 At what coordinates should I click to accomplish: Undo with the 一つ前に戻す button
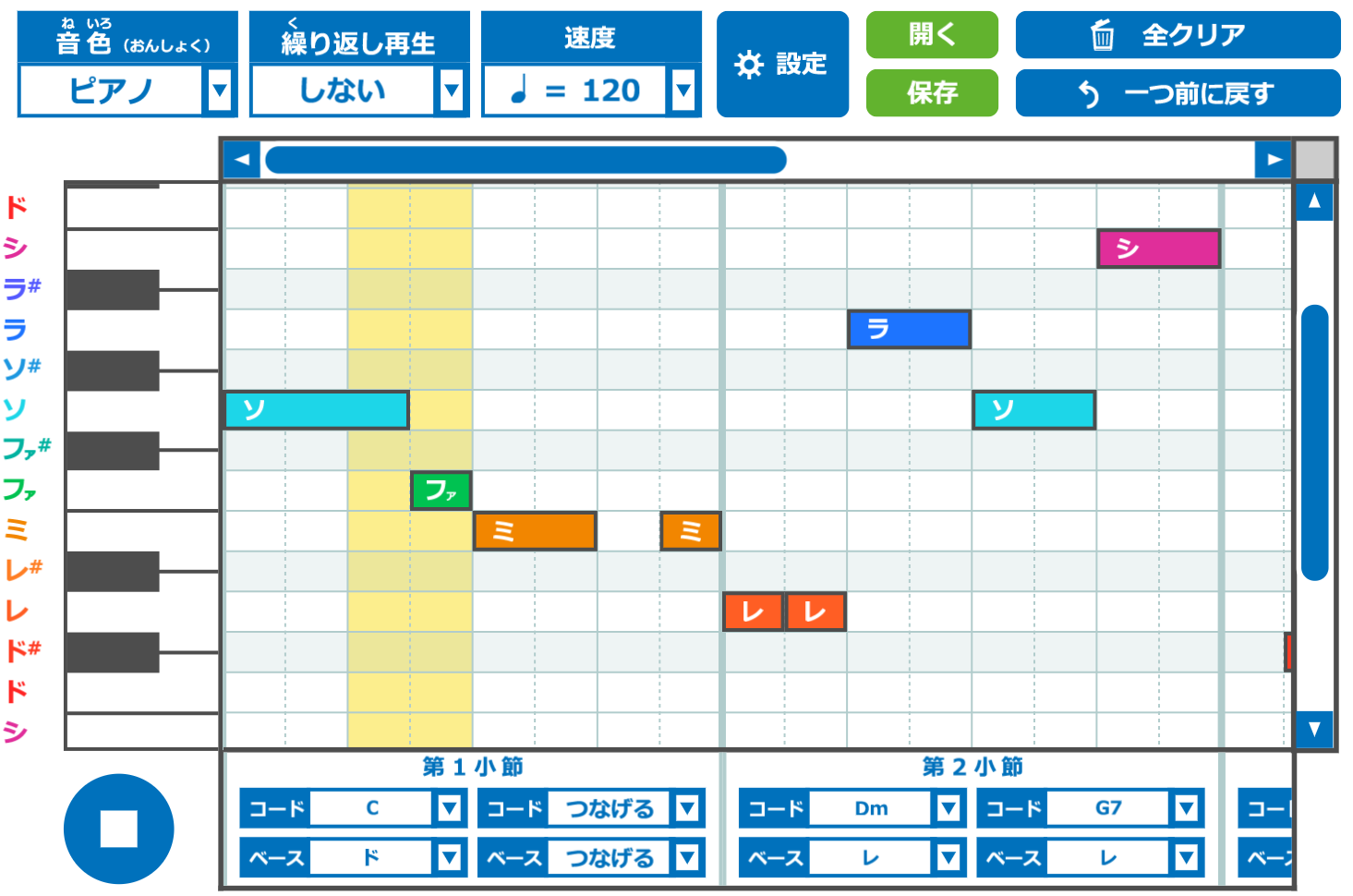(1178, 93)
